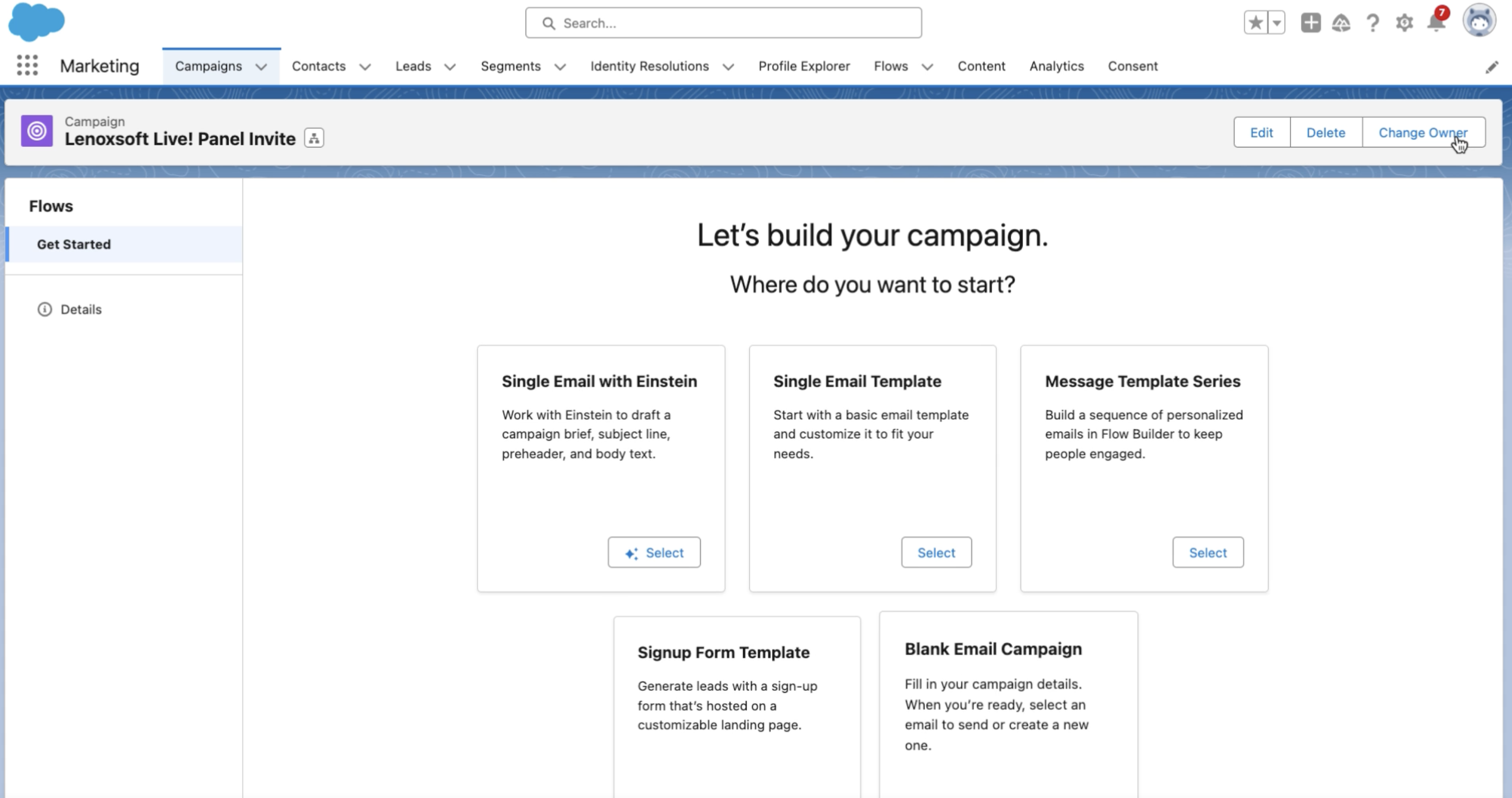Image resolution: width=1512 pixels, height=798 pixels.
Task: Click the Favorites star icon
Action: click(1256, 23)
